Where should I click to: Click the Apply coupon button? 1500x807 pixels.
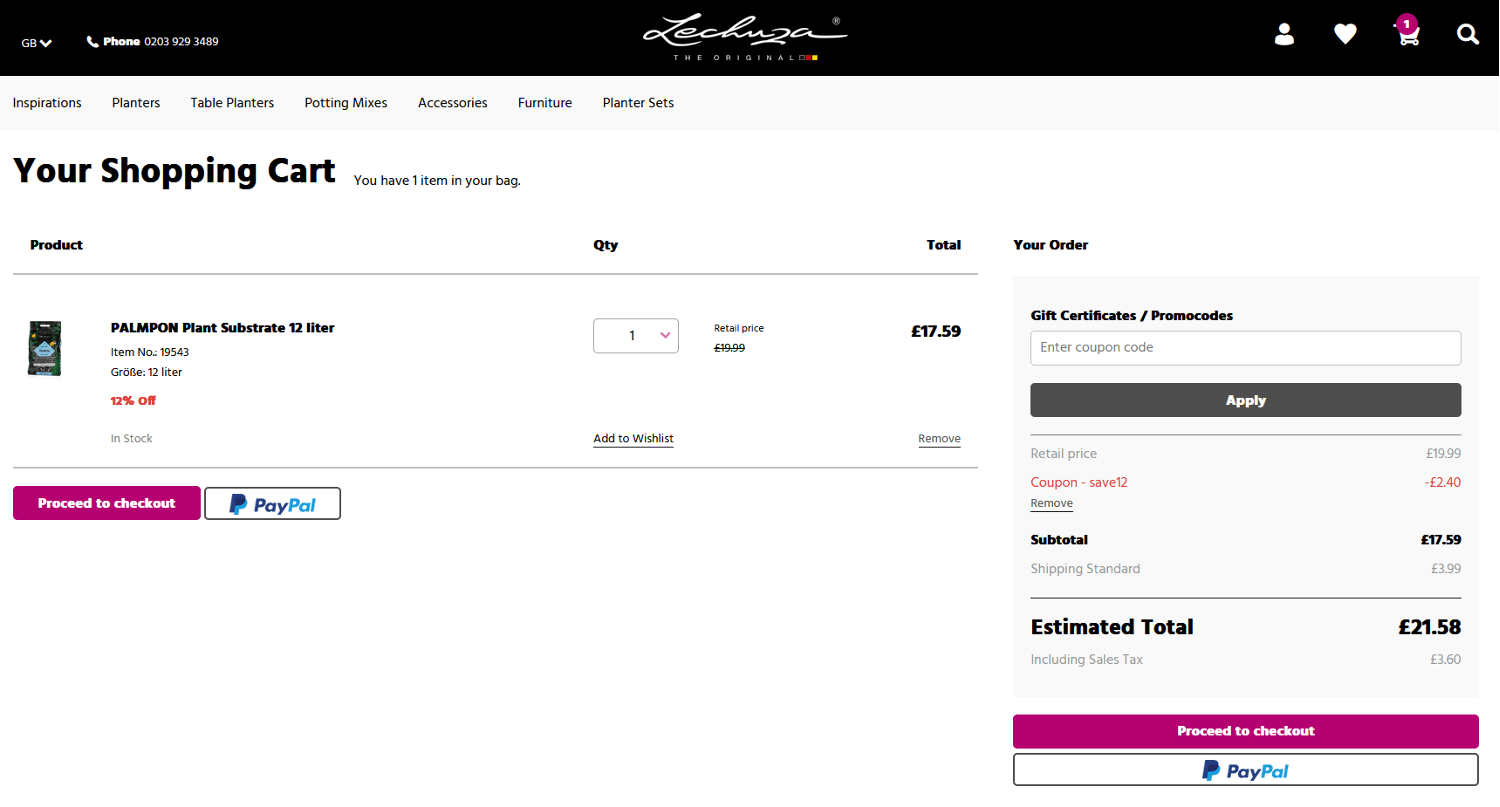coord(1246,400)
